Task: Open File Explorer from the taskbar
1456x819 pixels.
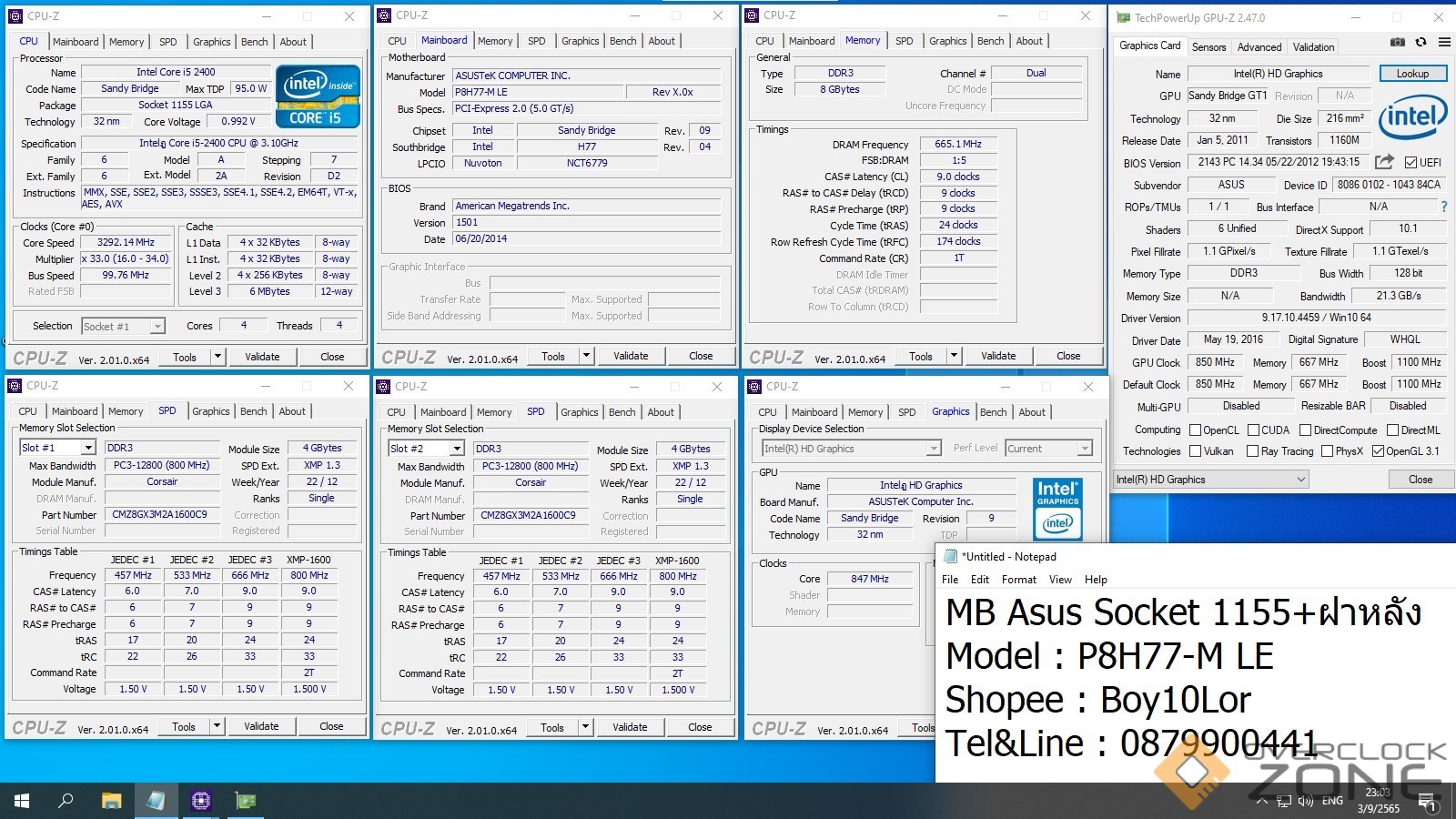Action: pyautogui.click(x=111, y=801)
